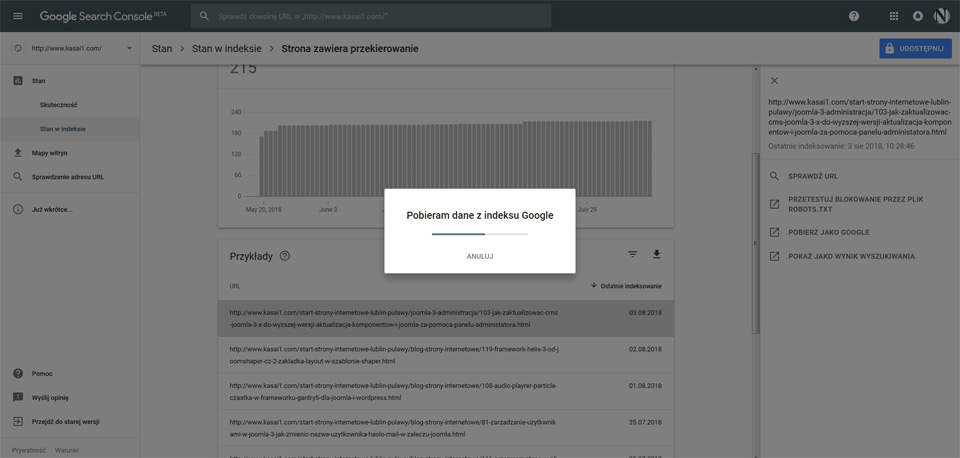The image size is (960, 458).
Task: Open the user account avatar
Action: [x=942, y=16]
